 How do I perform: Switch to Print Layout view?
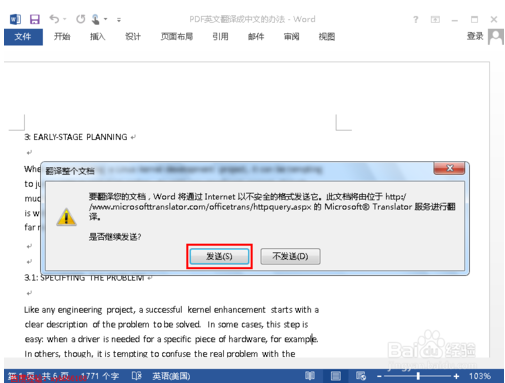(335, 376)
